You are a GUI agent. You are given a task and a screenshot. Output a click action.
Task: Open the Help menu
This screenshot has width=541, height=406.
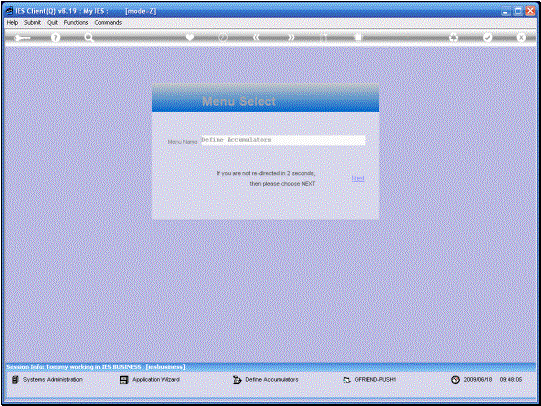(12, 22)
